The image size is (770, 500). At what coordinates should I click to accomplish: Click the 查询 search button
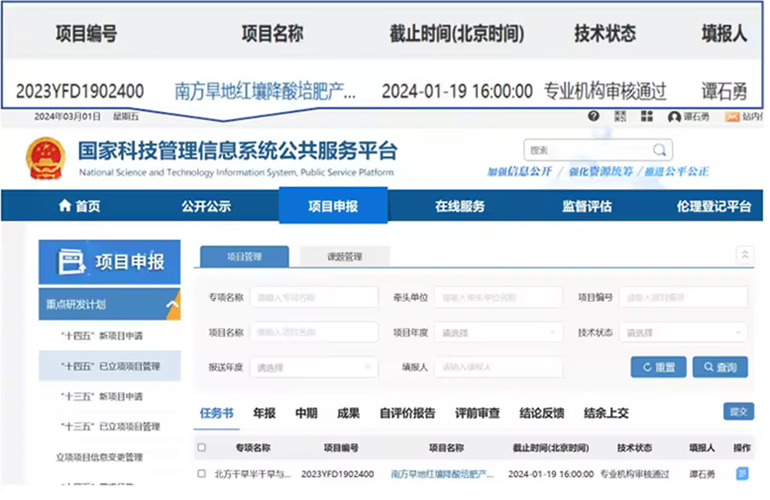tap(720, 367)
